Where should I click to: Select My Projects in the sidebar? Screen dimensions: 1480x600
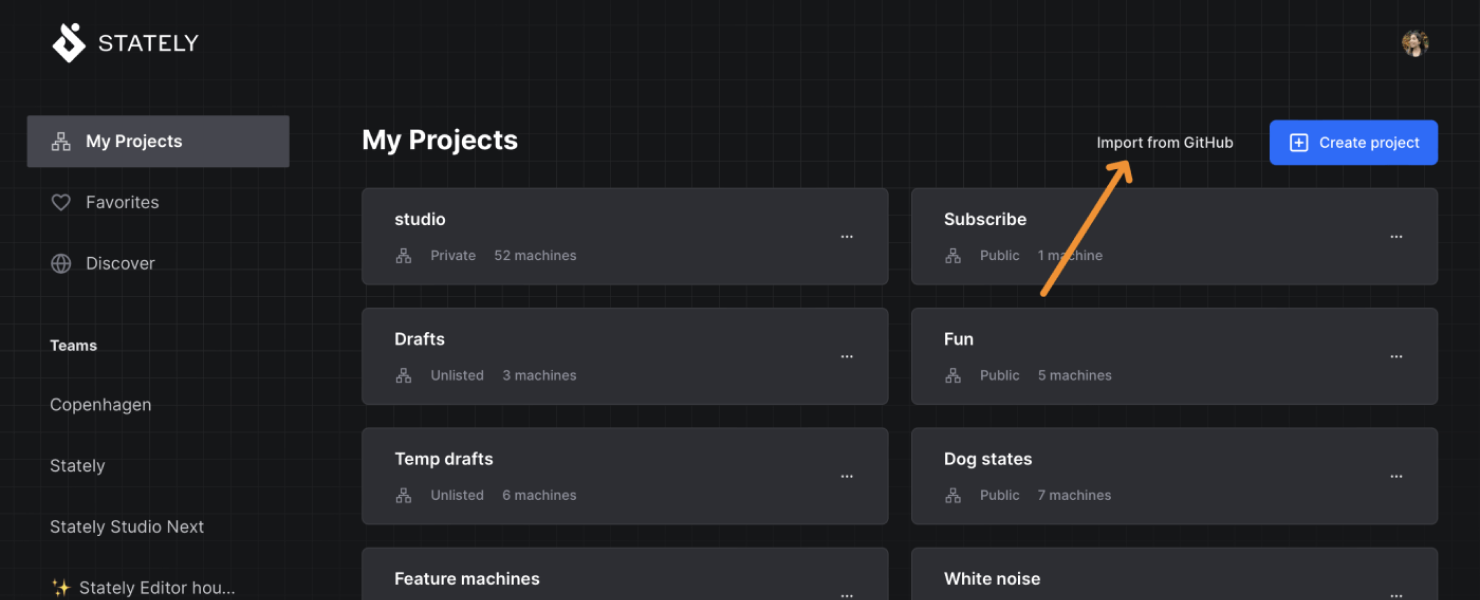132,141
